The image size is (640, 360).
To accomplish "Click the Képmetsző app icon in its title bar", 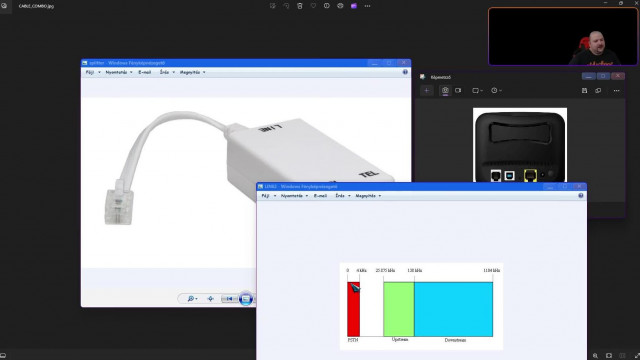I will [422, 77].
